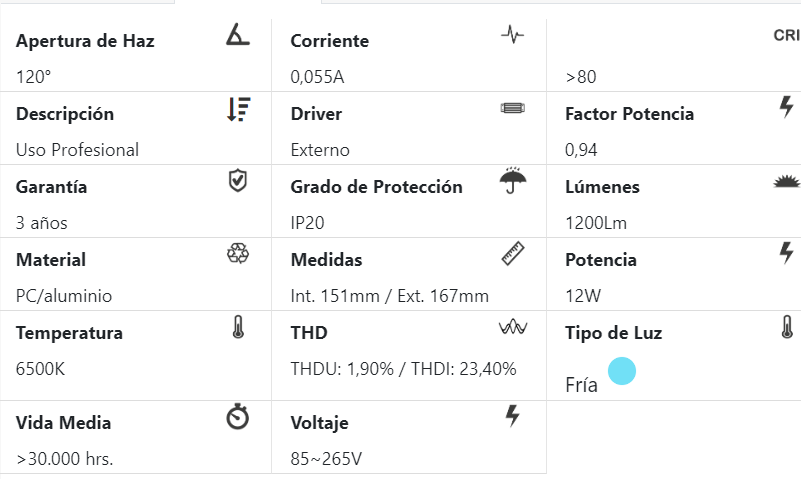Click the lightning icon beside Potencia

[787, 253]
